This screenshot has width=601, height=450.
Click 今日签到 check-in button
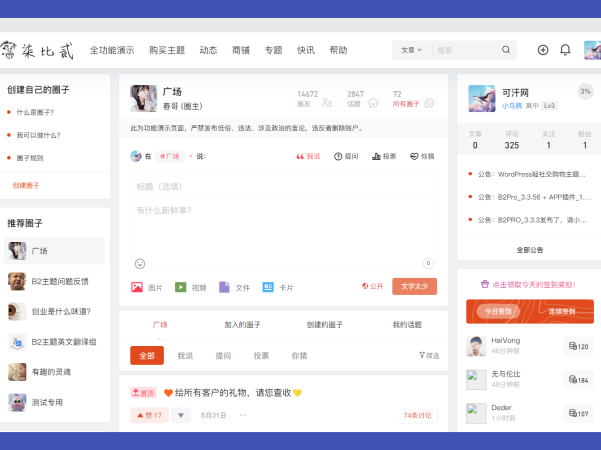pos(498,311)
